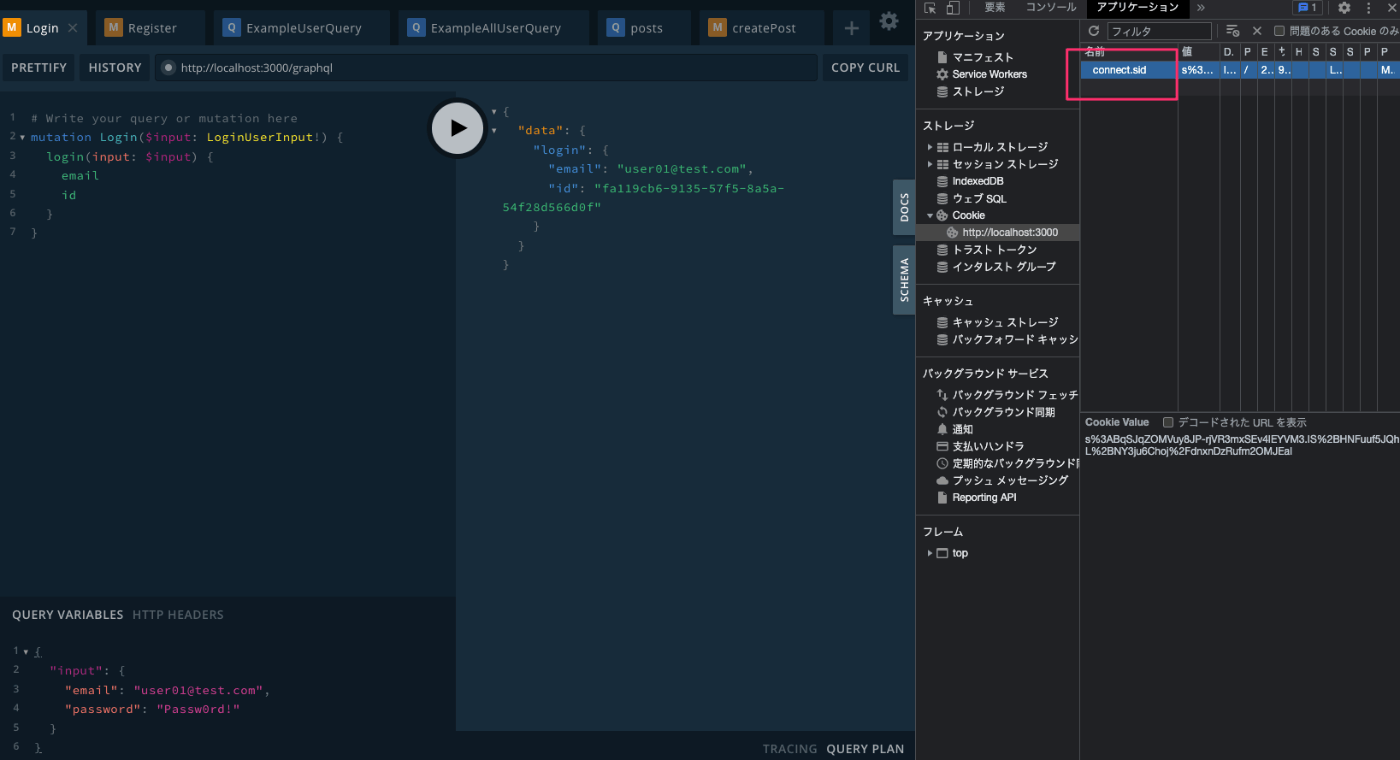
Task: Show more DevTools tabs chevron
Action: coord(1200,8)
